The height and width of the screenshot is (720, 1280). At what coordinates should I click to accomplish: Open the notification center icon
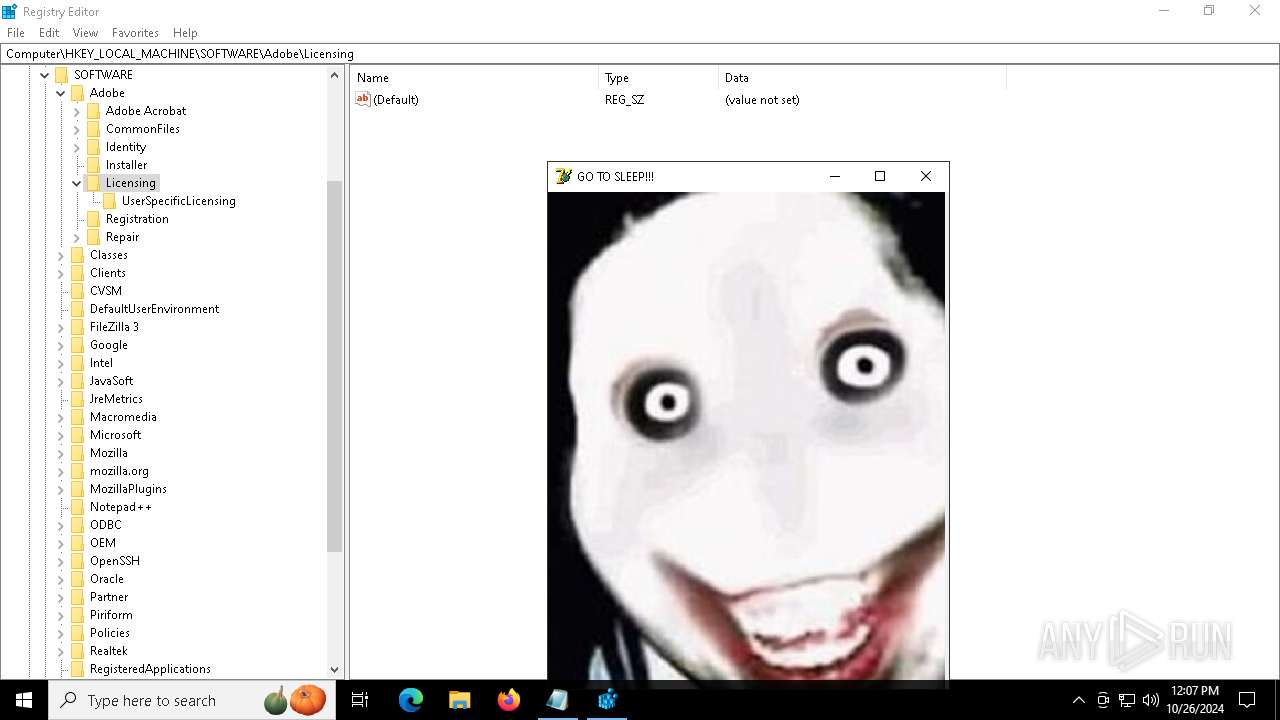tap(1247, 700)
